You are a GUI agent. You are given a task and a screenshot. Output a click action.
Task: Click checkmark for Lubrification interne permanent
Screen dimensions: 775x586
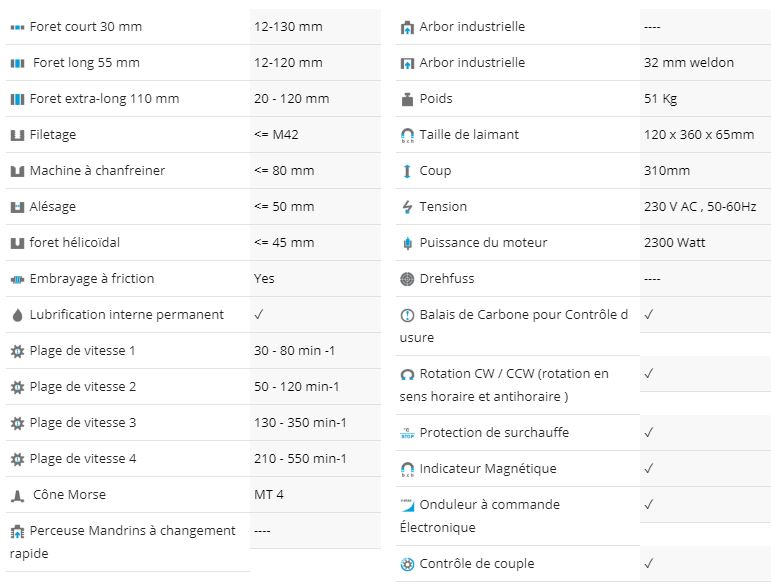pos(259,314)
